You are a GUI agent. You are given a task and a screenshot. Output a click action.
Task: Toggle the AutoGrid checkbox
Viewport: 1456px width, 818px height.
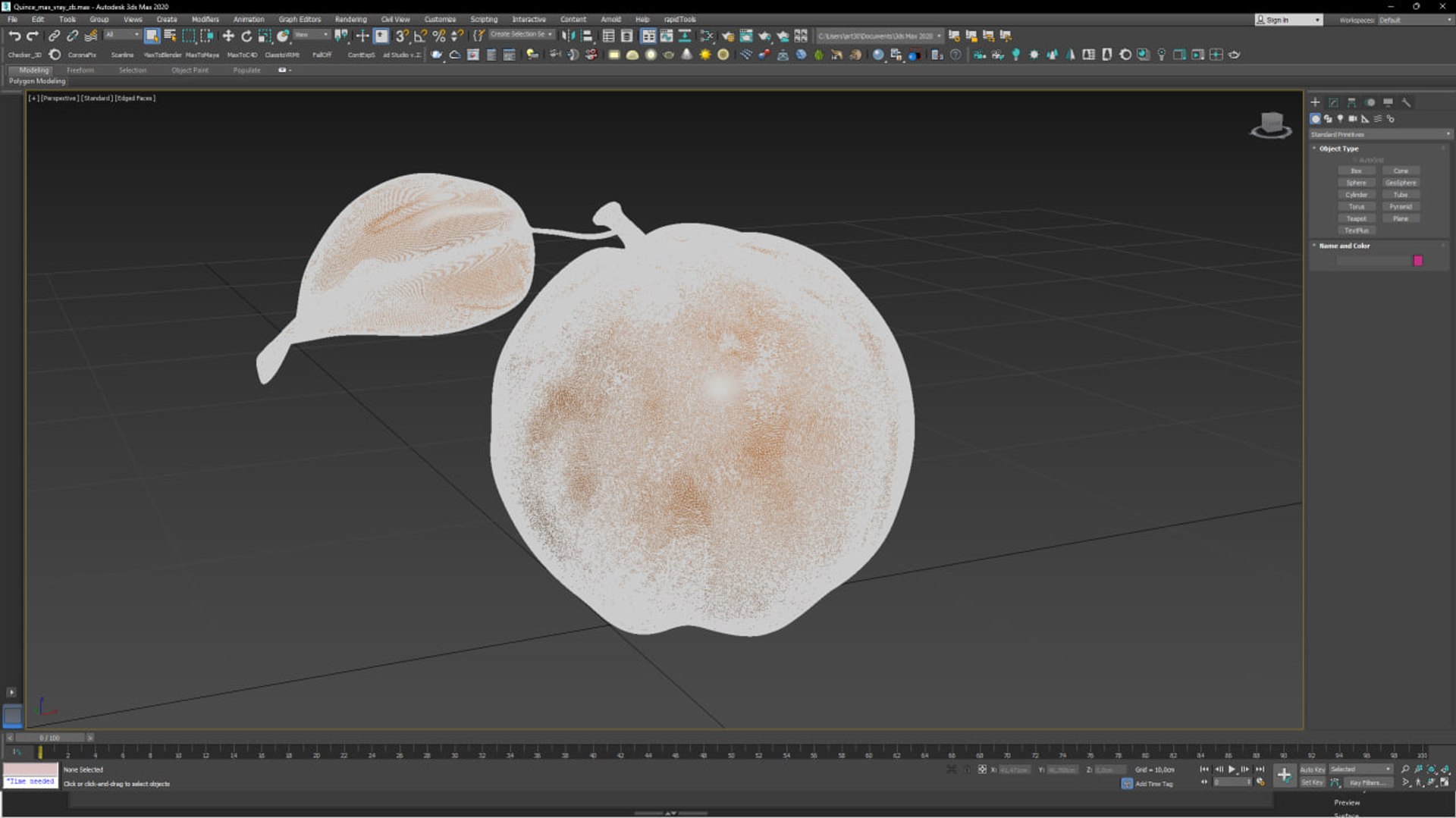tap(1357, 160)
